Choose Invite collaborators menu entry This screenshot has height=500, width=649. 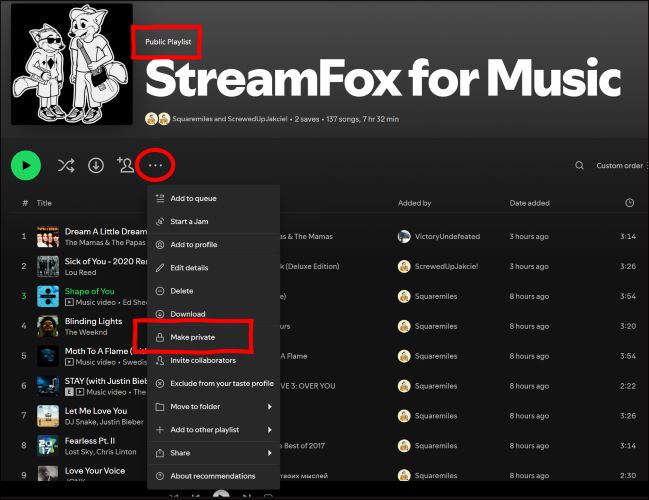214,361
